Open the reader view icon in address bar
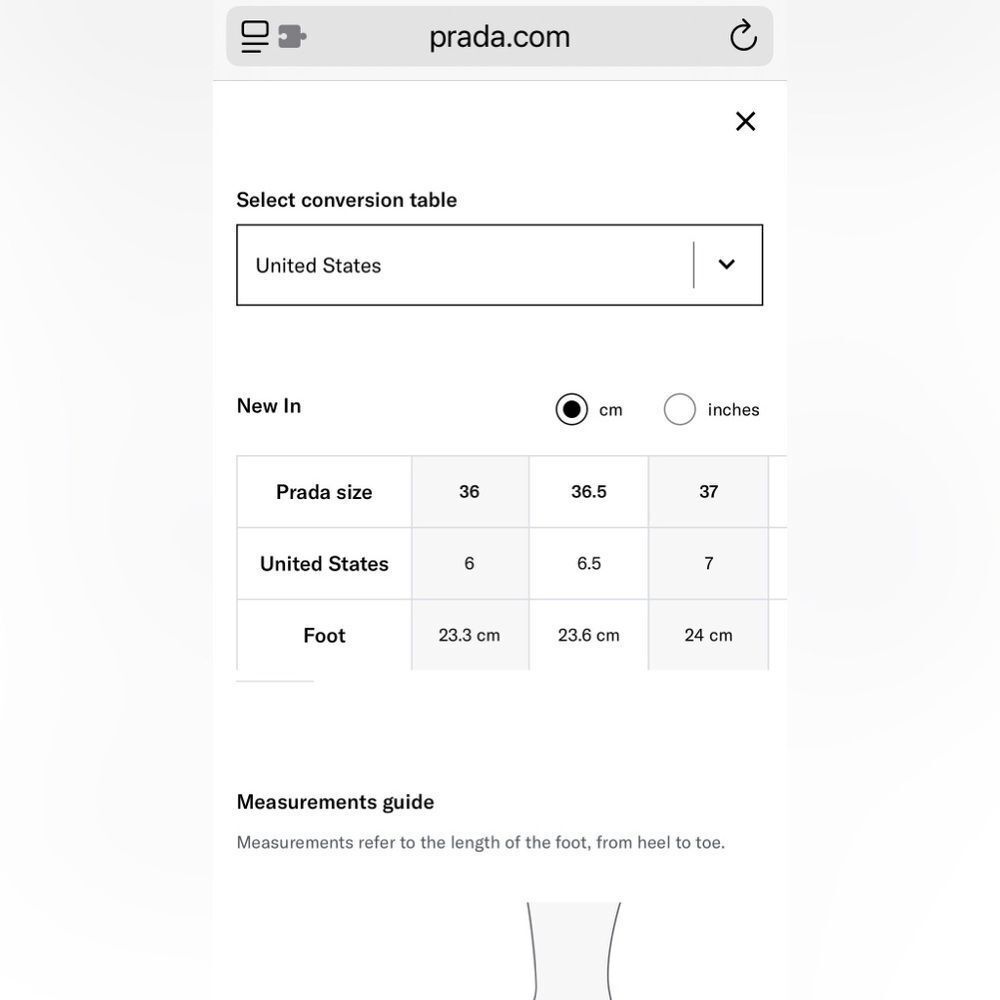 point(255,36)
